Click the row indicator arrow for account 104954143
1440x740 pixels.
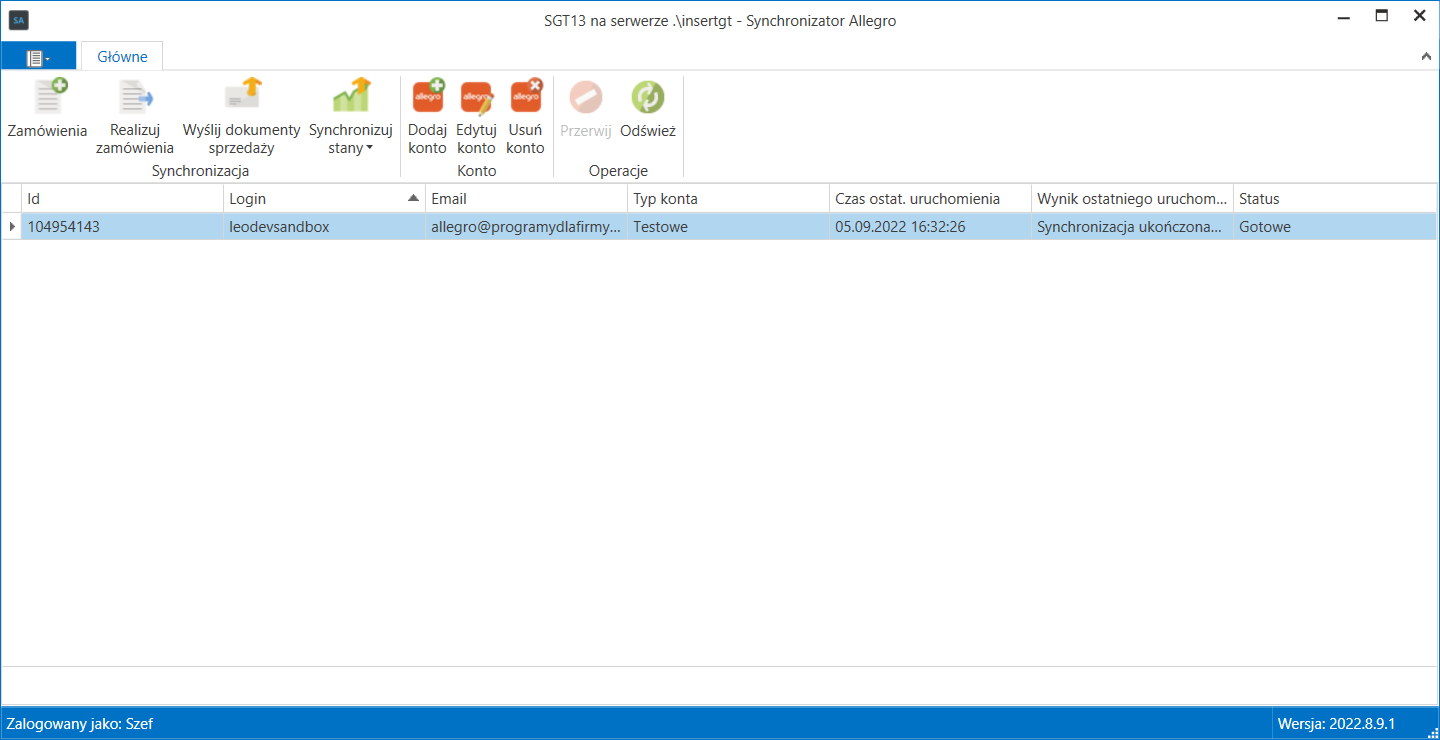tap(11, 227)
